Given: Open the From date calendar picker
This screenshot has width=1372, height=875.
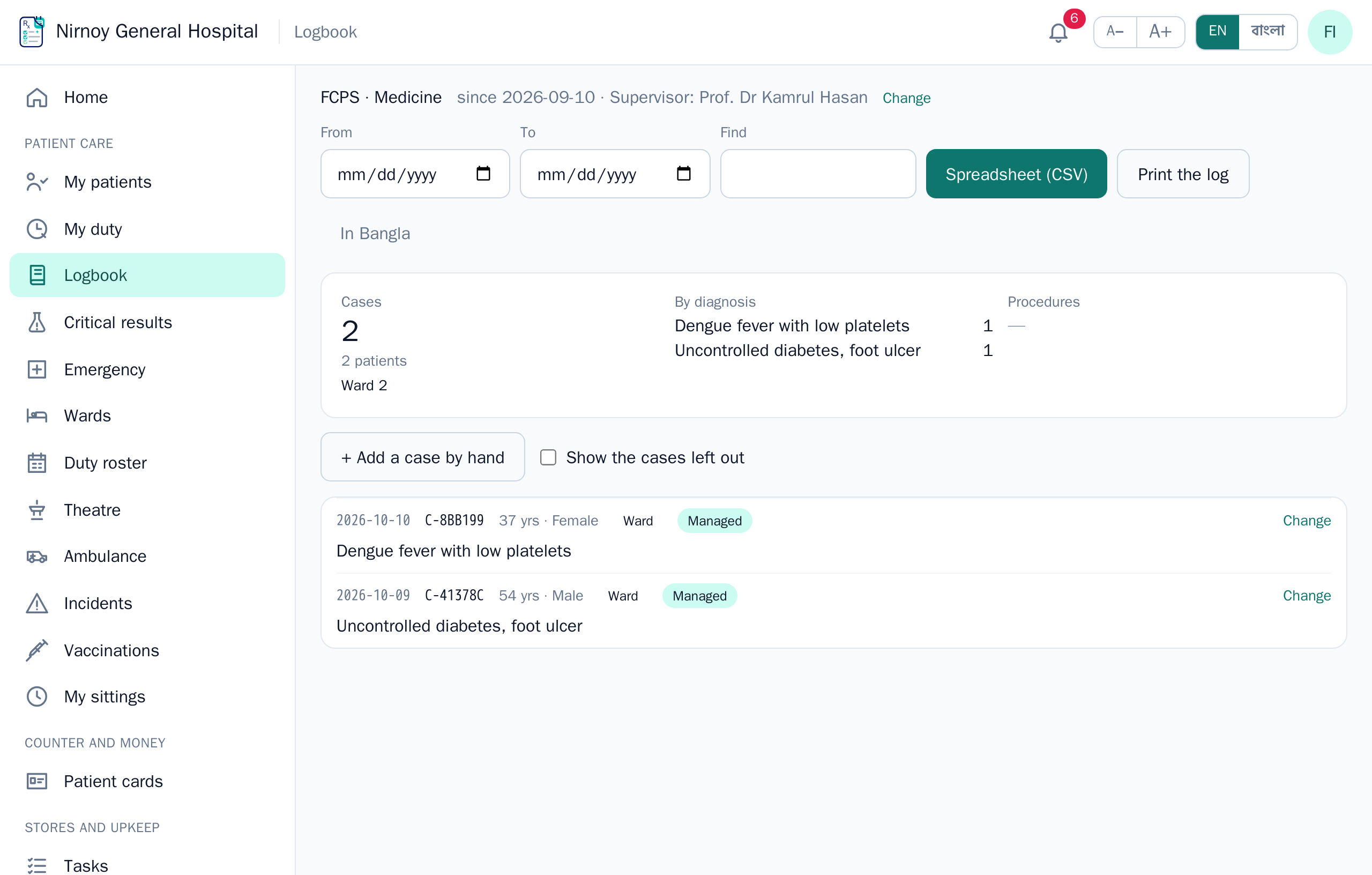Looking at the screenshot, I should pos(483,173).
